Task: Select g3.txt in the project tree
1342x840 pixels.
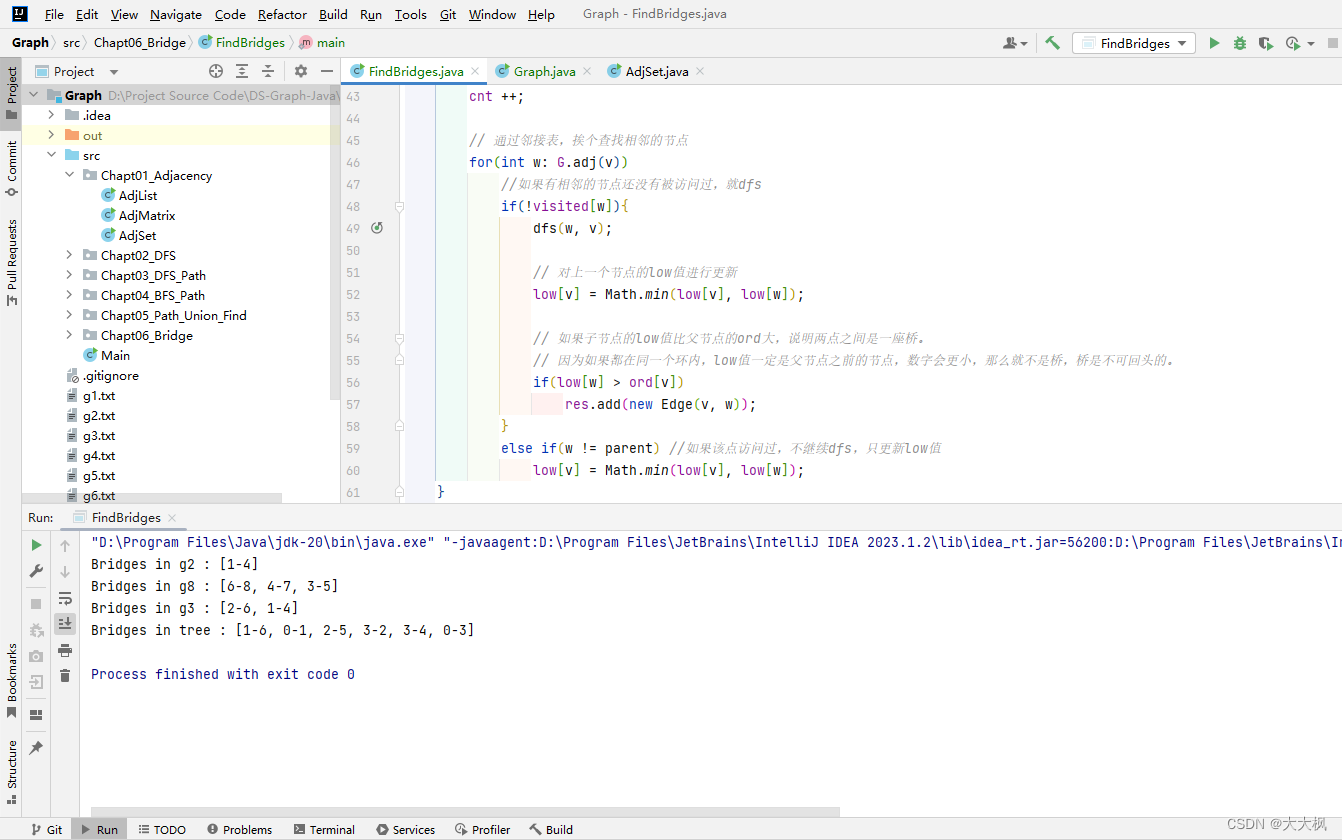Action: click(99, 436)
